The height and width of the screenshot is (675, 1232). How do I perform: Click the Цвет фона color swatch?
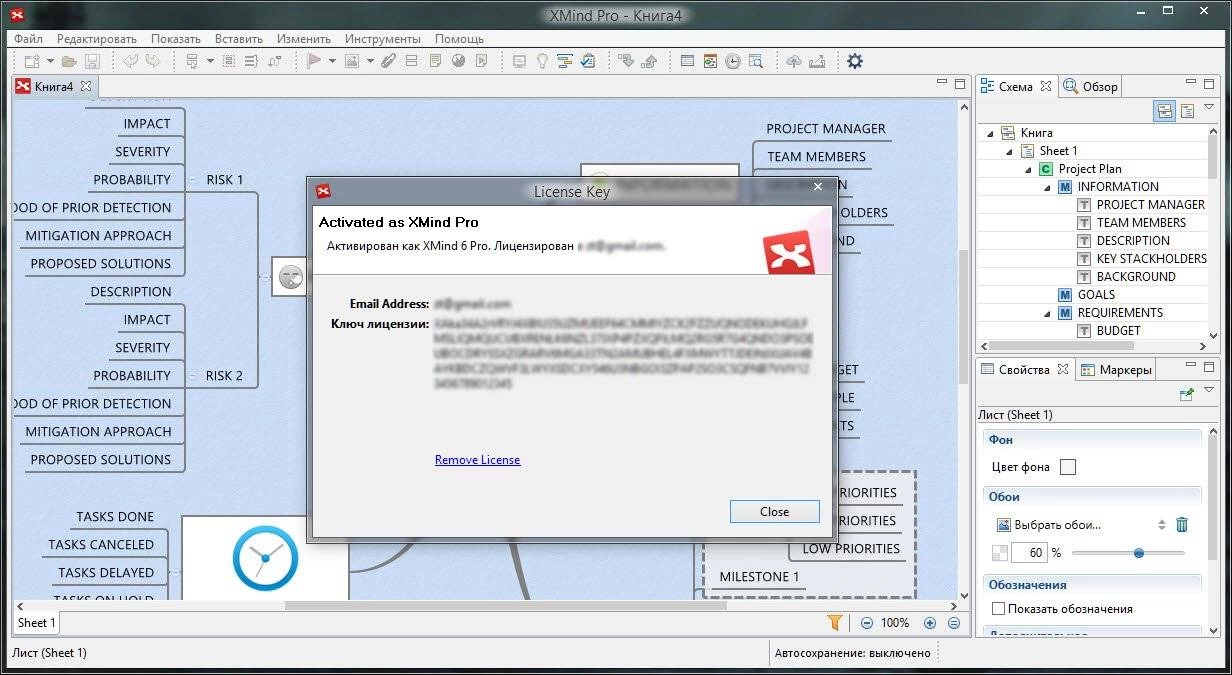pyautogui.click(x=1068, y=467)
